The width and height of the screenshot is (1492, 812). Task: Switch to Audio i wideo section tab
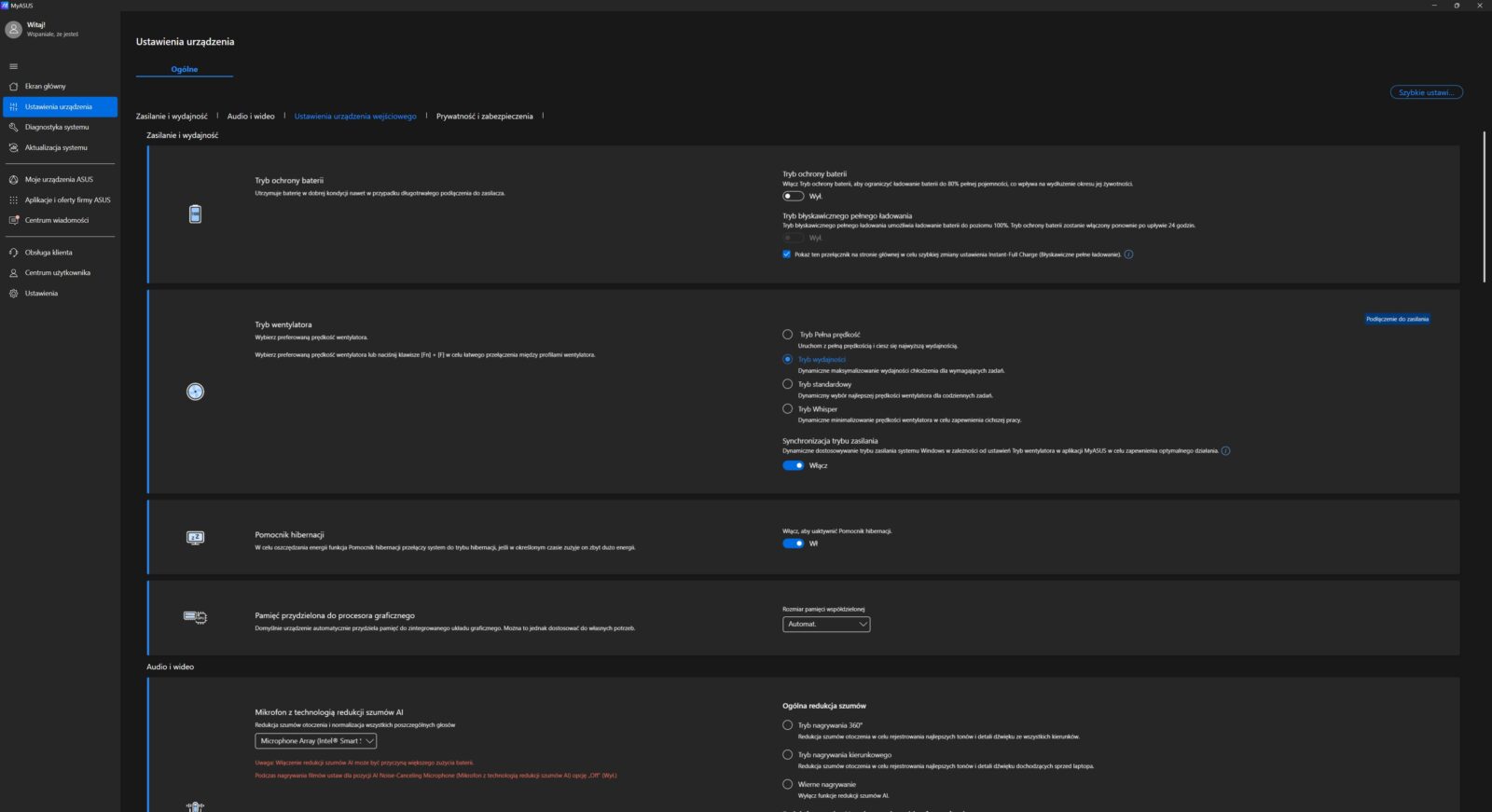[x=251, y=117]
